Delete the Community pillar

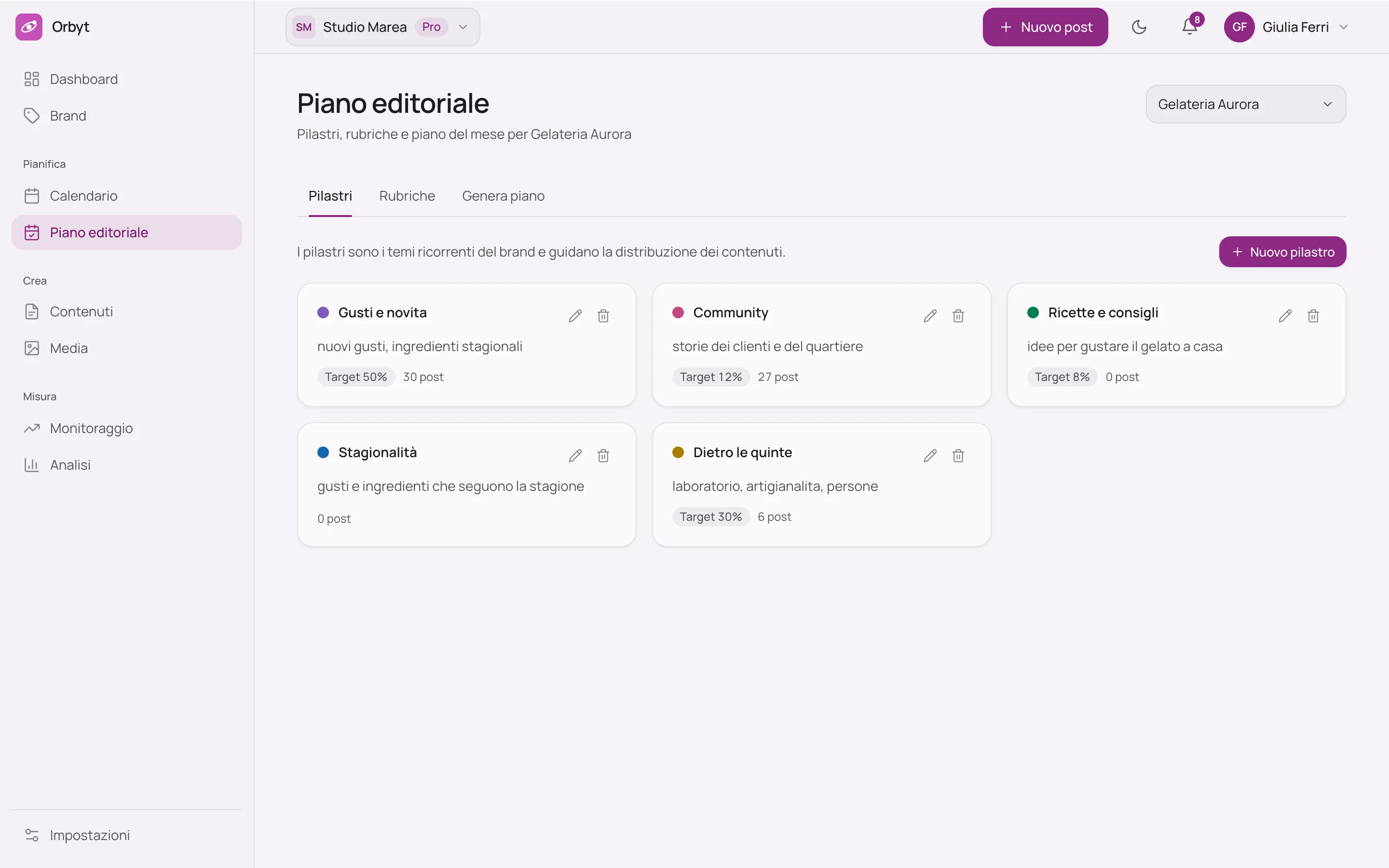[x=958, y=316]
